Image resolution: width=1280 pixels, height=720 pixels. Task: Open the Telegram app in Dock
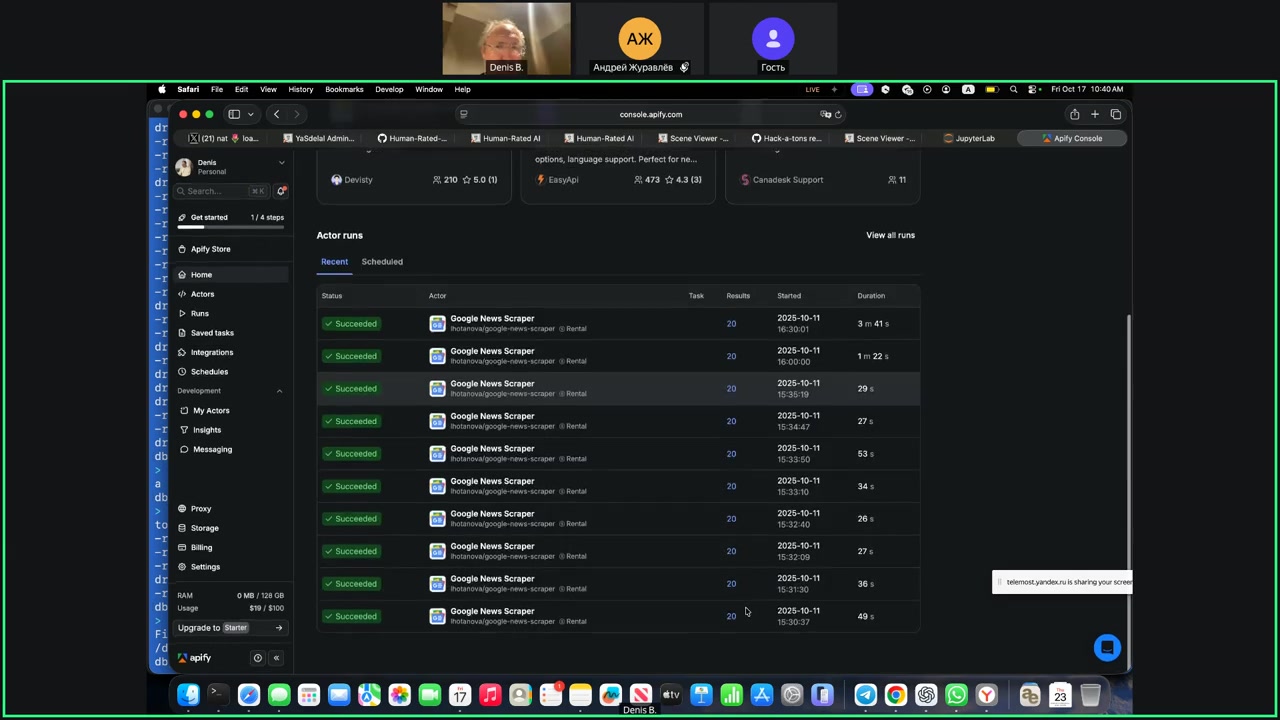[866, 695]
